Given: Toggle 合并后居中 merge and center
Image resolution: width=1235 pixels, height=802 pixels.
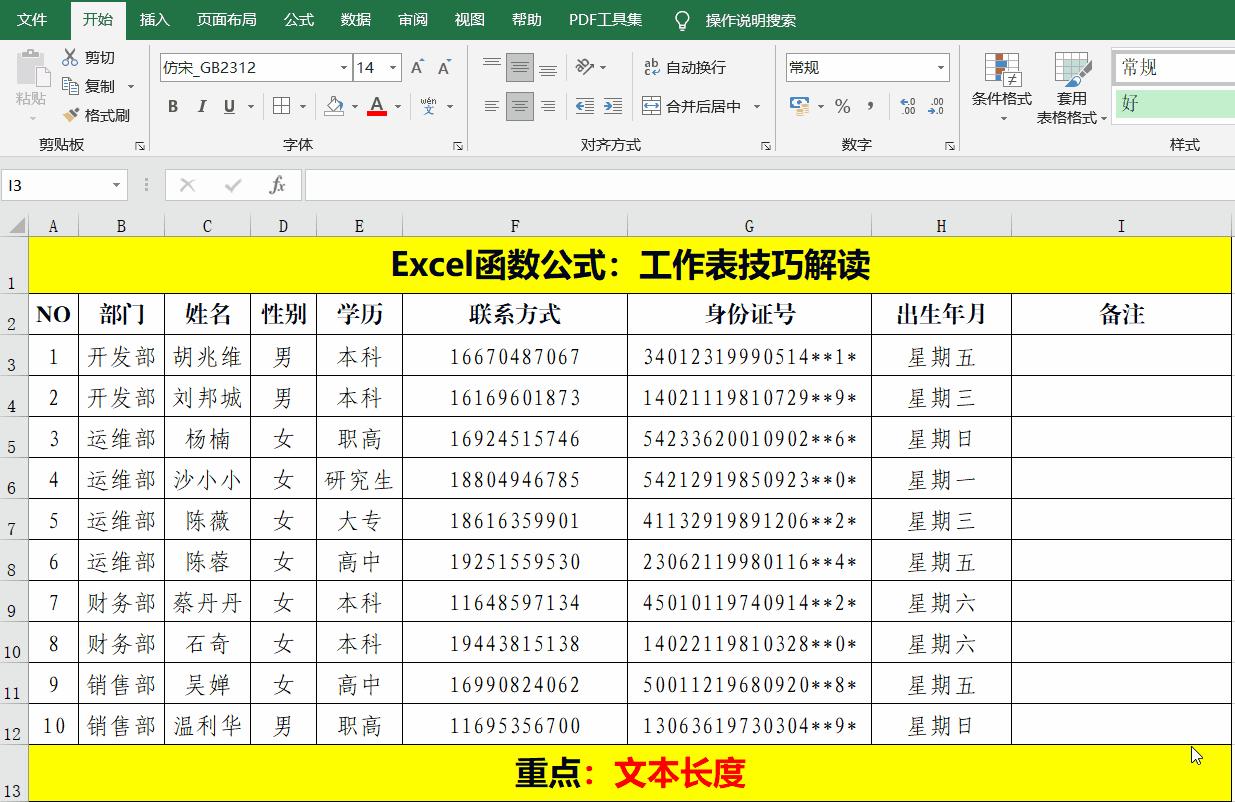Looking at the screenshot, I should [x=690, y=105].
